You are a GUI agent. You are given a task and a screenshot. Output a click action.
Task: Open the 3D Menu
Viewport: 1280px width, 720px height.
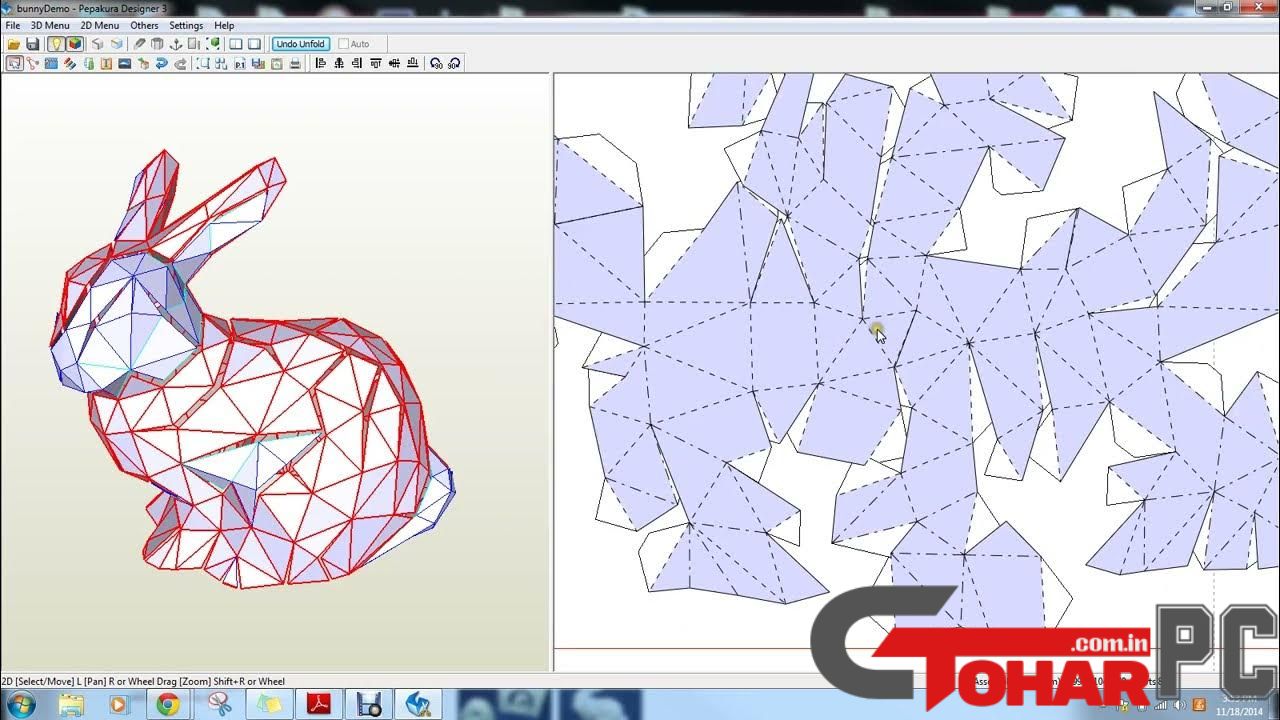(50, 25)
